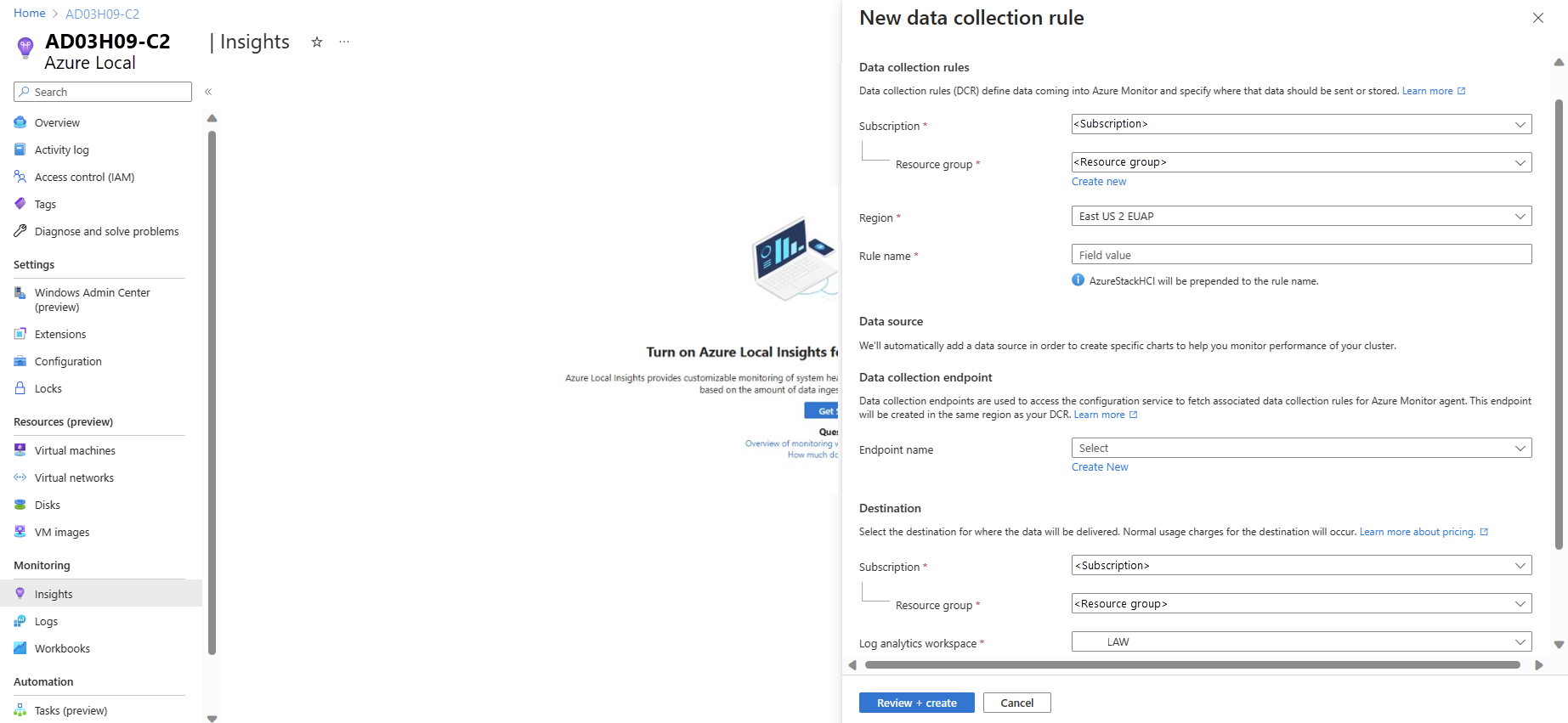Open VM images in Resources section
1568x723 pixels.
click(x=62, y=532)
